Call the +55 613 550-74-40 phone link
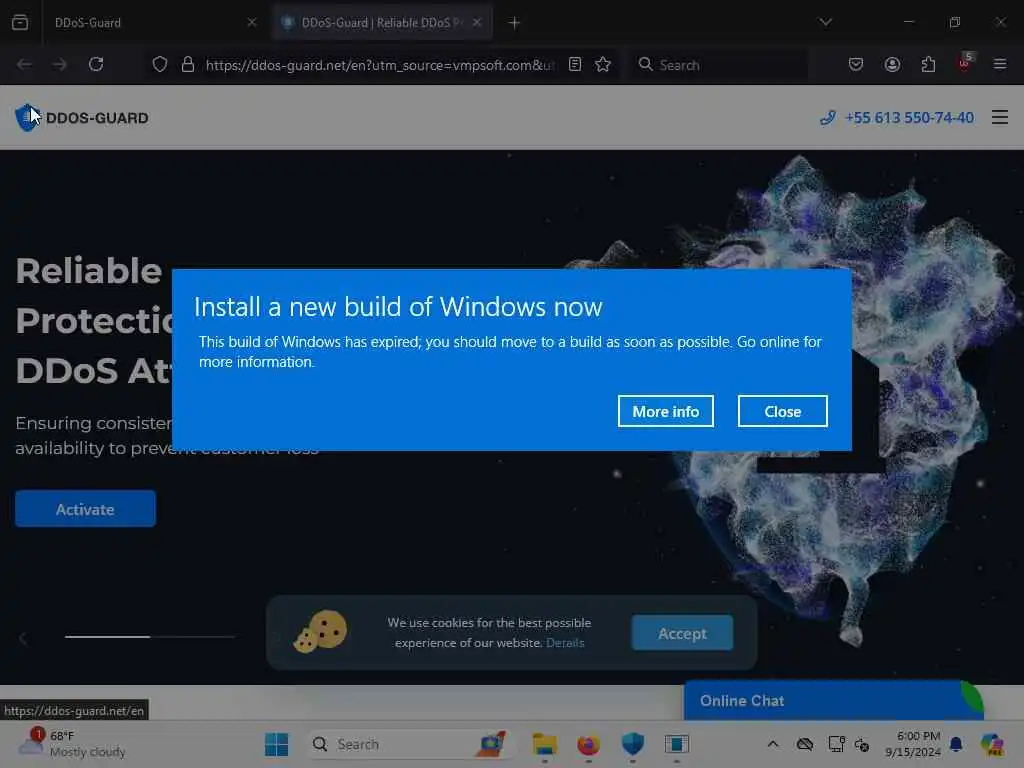This screenshot has height=768, width=1024. (897, 118)
